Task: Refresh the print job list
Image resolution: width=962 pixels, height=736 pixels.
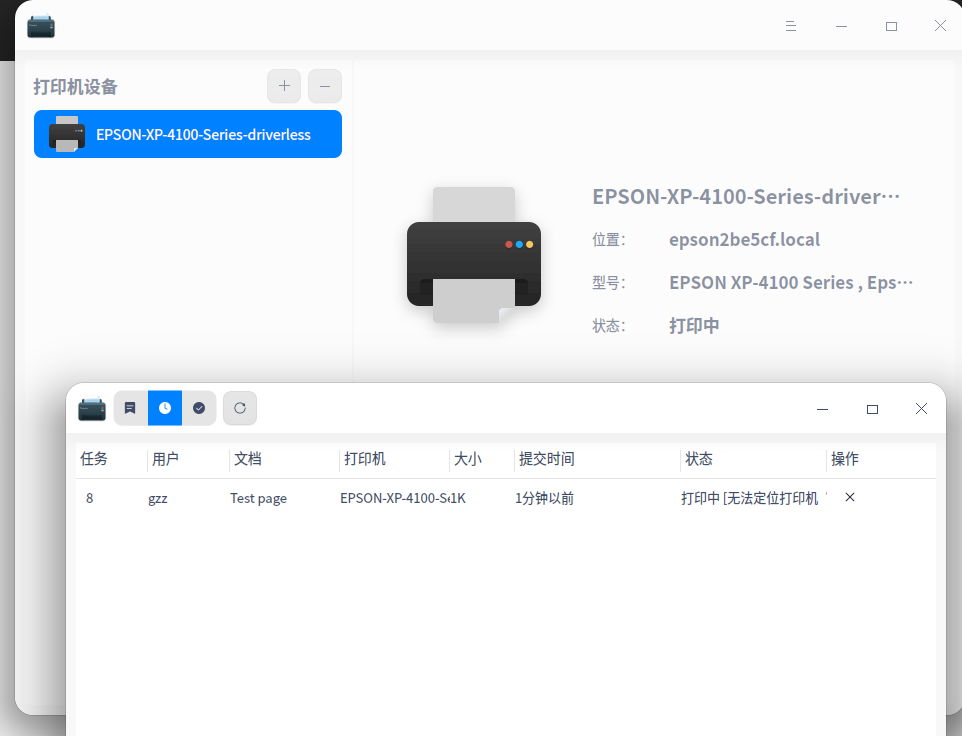Action: click(240, 408)
